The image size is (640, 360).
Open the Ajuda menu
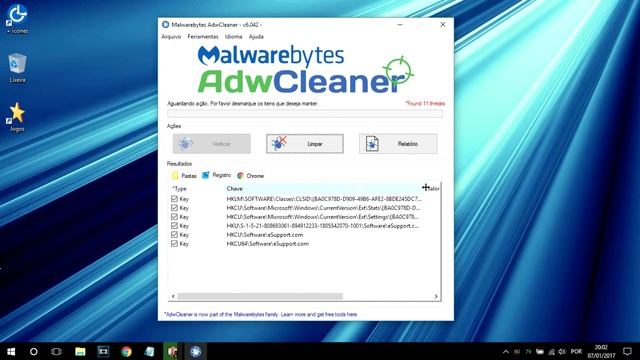click(256, 37)
